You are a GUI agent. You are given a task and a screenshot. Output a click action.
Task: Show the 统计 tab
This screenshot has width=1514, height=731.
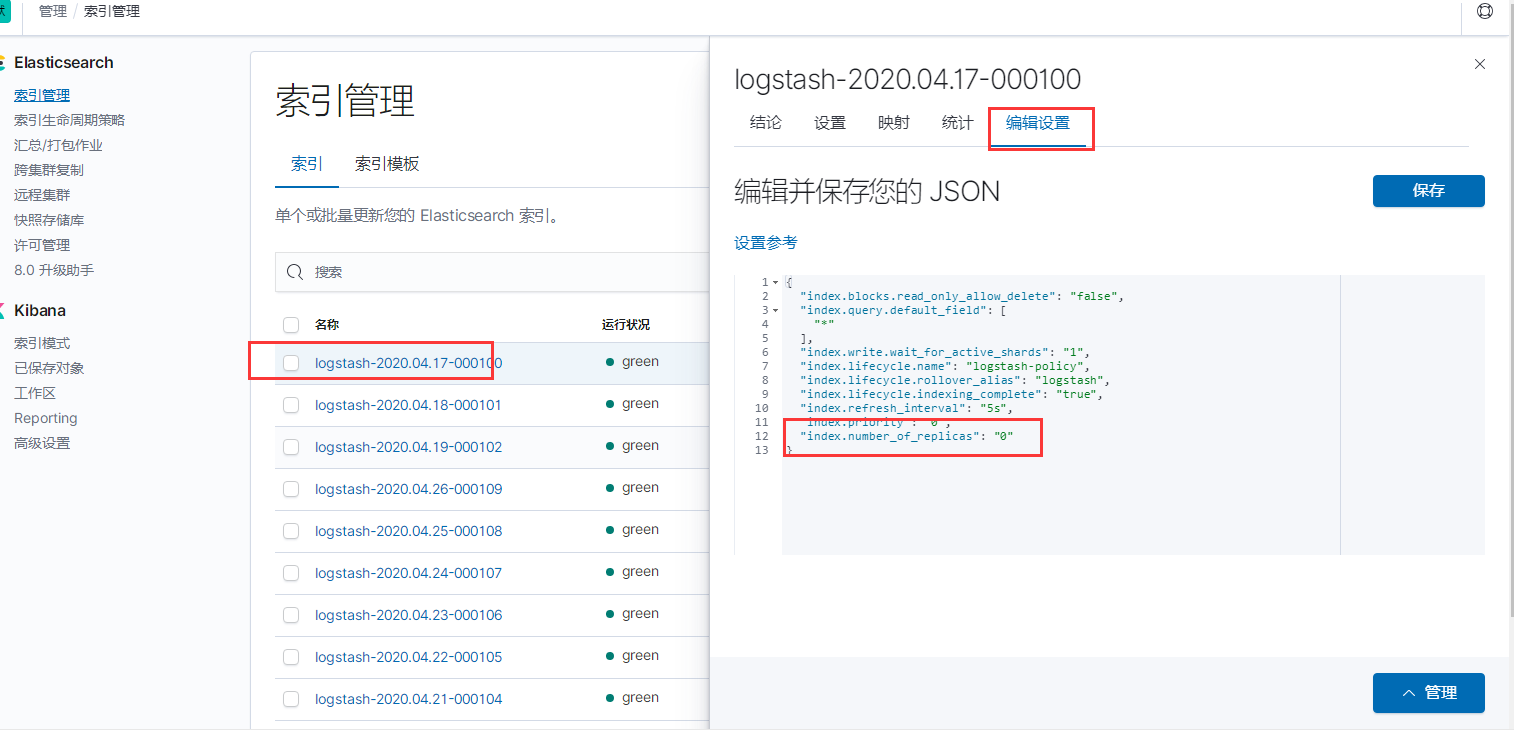click(957, 123)
